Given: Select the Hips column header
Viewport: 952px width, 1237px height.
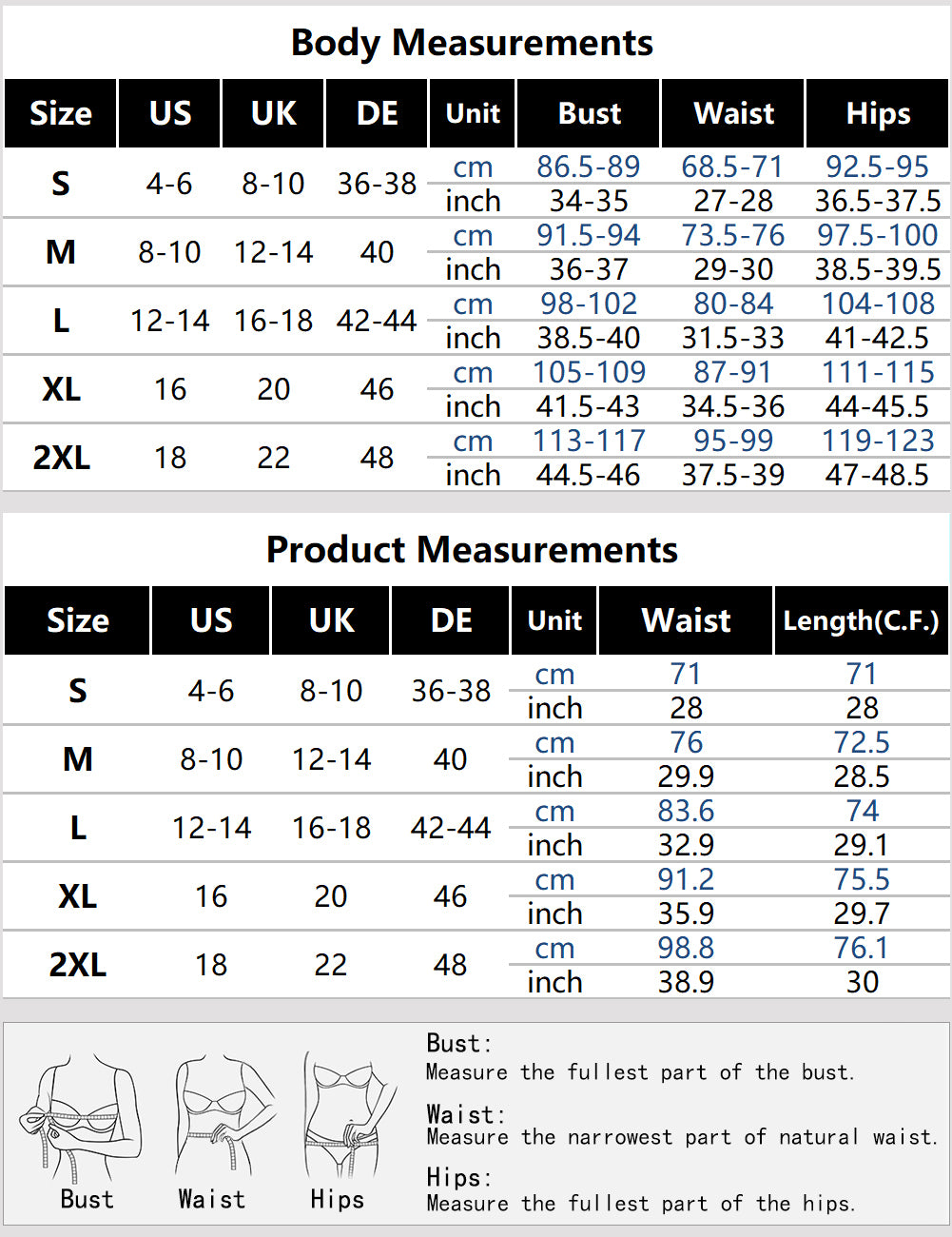Looking at the screenshot, I should (x=878, y=113).
